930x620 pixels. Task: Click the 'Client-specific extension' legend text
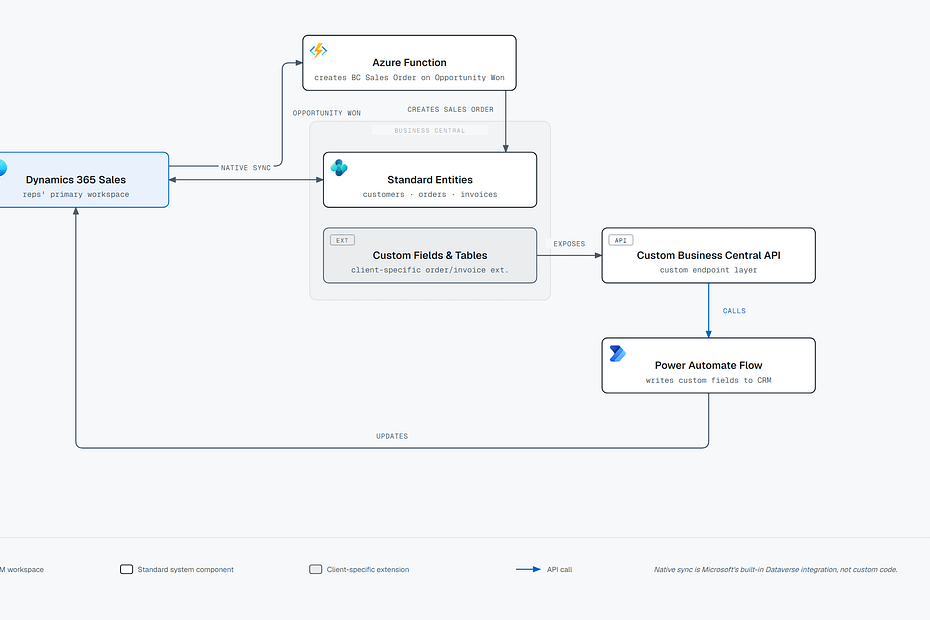(x=368, y=570)
